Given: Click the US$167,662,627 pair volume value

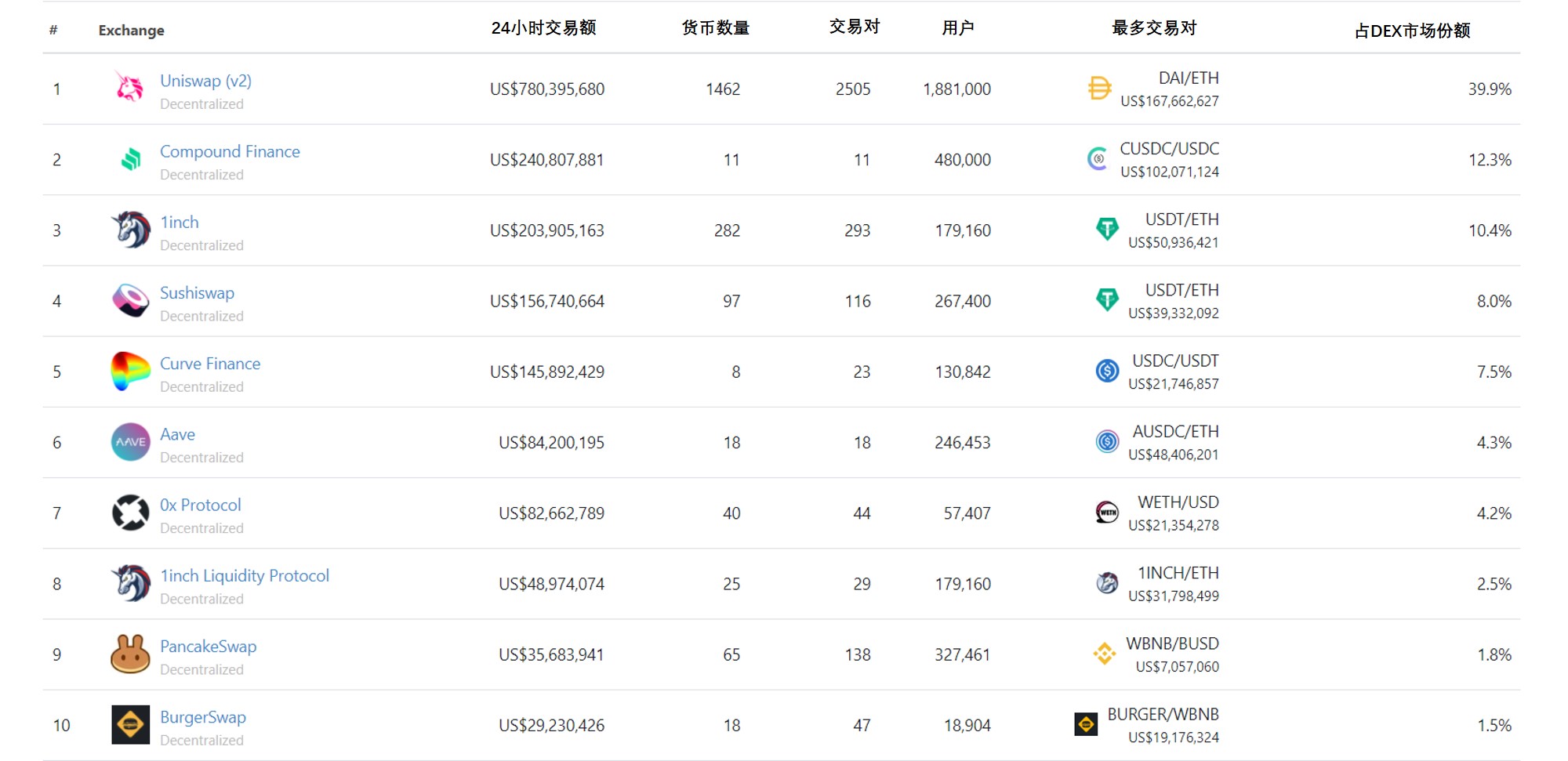Looking at the screenshot, I should pyautogui.click(x=1170, y=101).
